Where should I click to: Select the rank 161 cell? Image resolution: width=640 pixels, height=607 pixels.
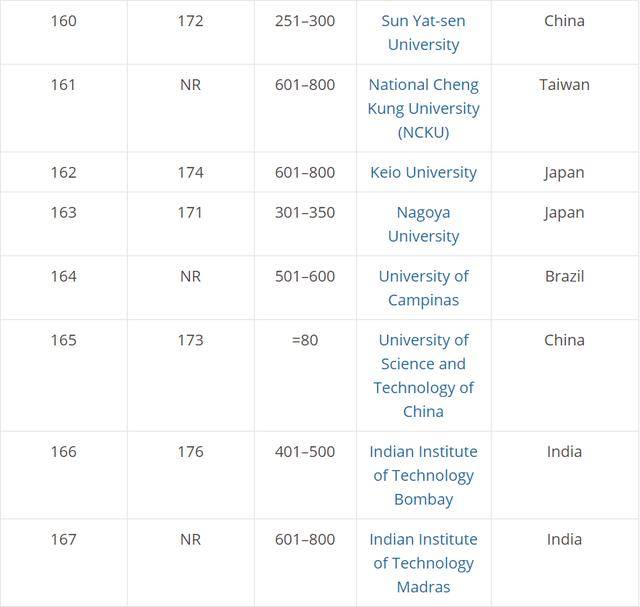click(64, 108)
